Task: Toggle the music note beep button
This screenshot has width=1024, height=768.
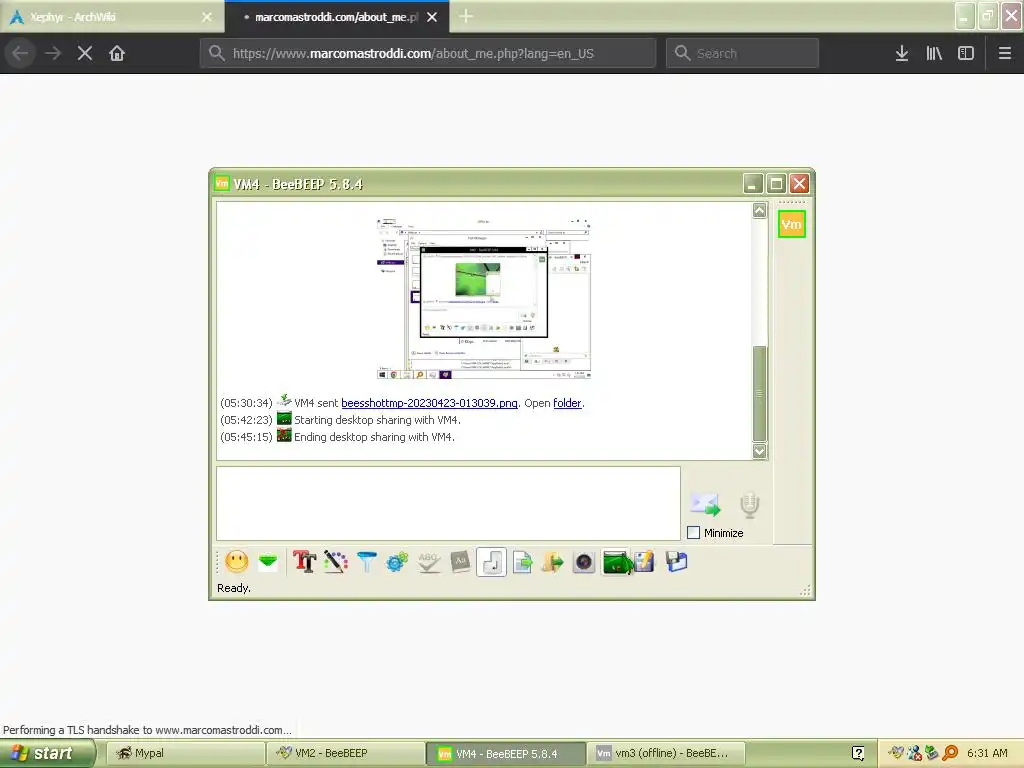Action: click(x=491, y=562)
